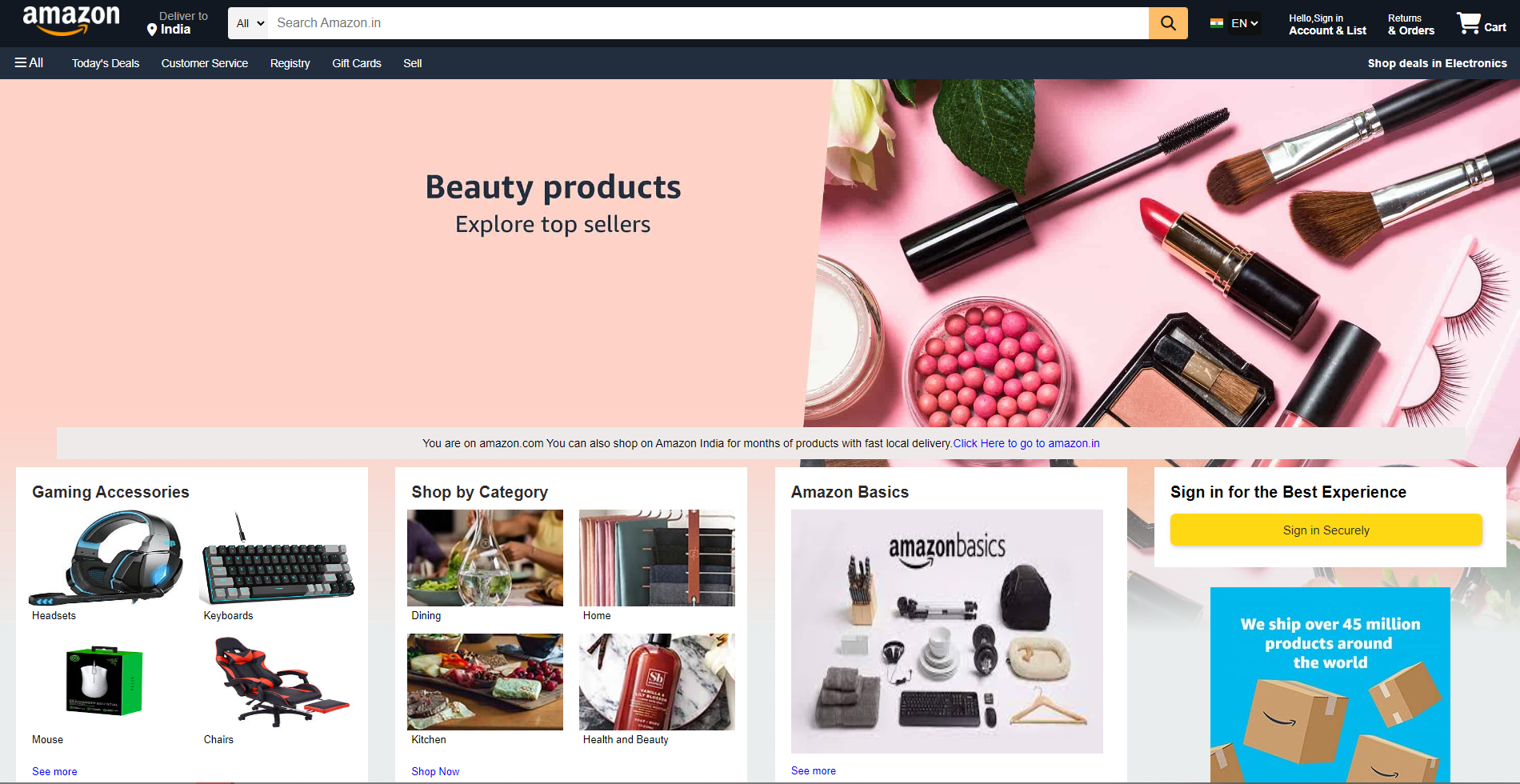Open Returns & Orders
This screenshot has width=1520, height=784.
point(1410,24)
